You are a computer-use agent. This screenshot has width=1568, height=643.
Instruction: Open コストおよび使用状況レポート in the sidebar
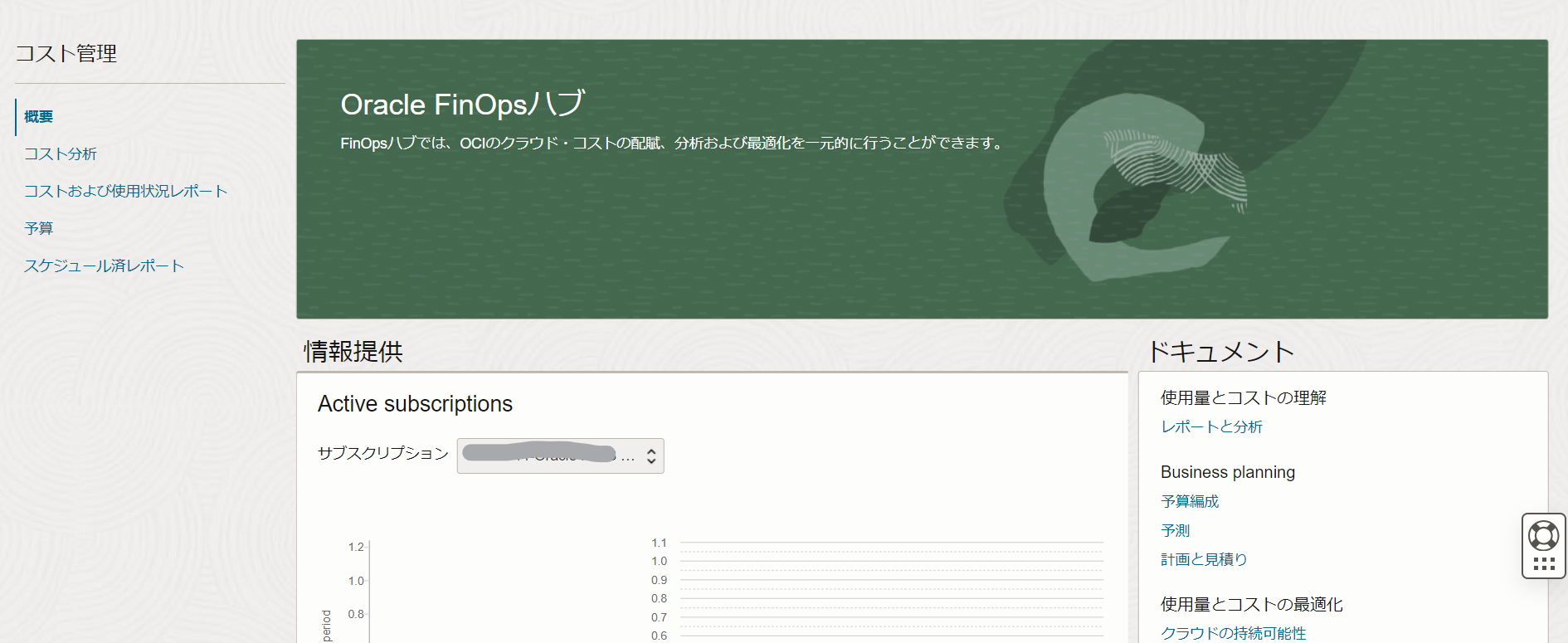[126, 192]
